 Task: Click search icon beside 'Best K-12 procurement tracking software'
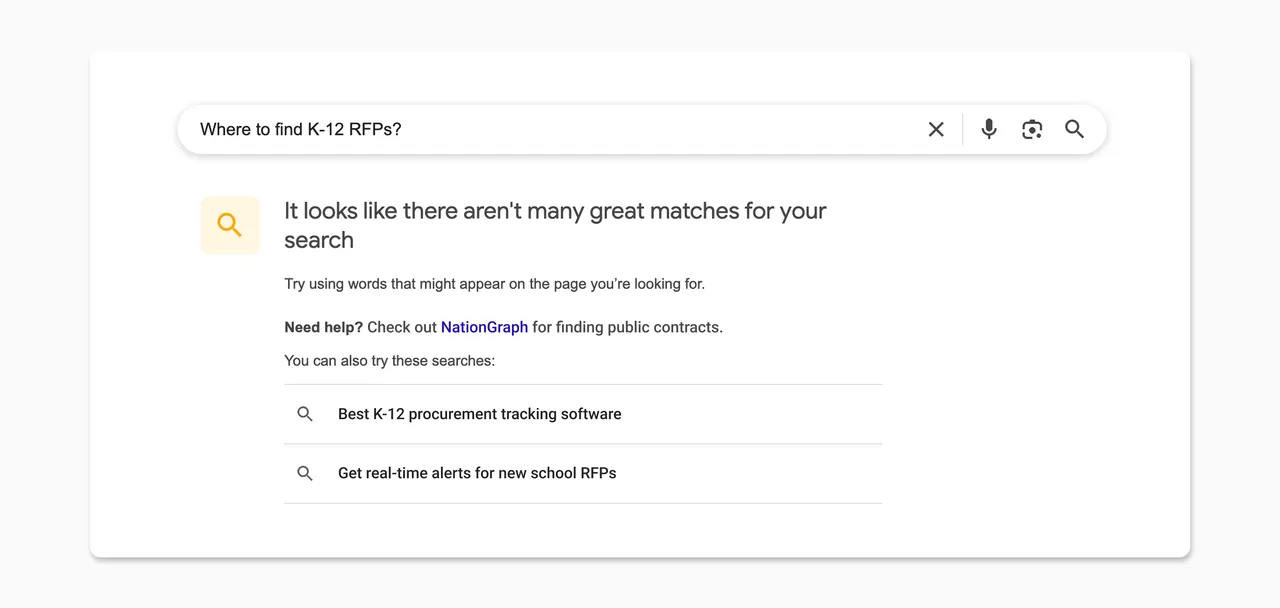[305, 414]
